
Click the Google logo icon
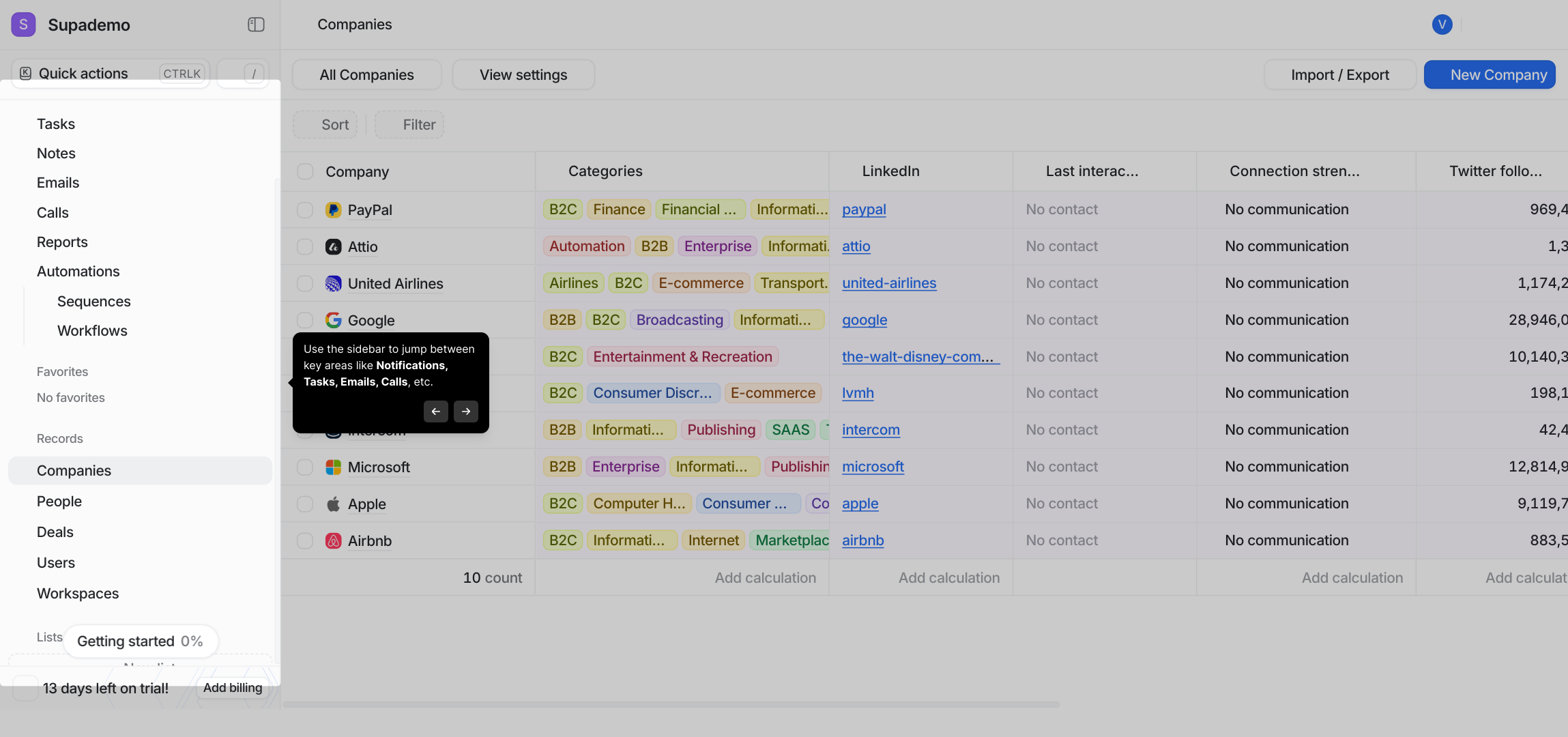click(333, 320)
